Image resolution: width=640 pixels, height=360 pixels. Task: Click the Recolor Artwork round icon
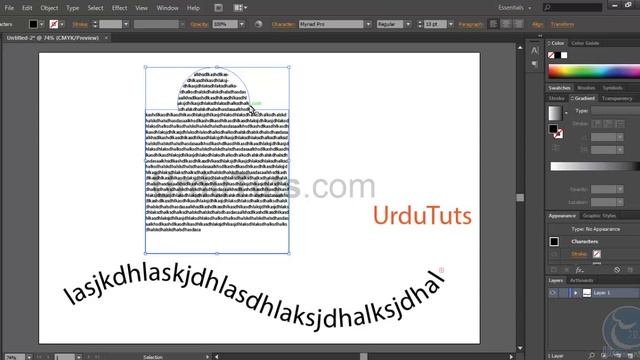258,24
